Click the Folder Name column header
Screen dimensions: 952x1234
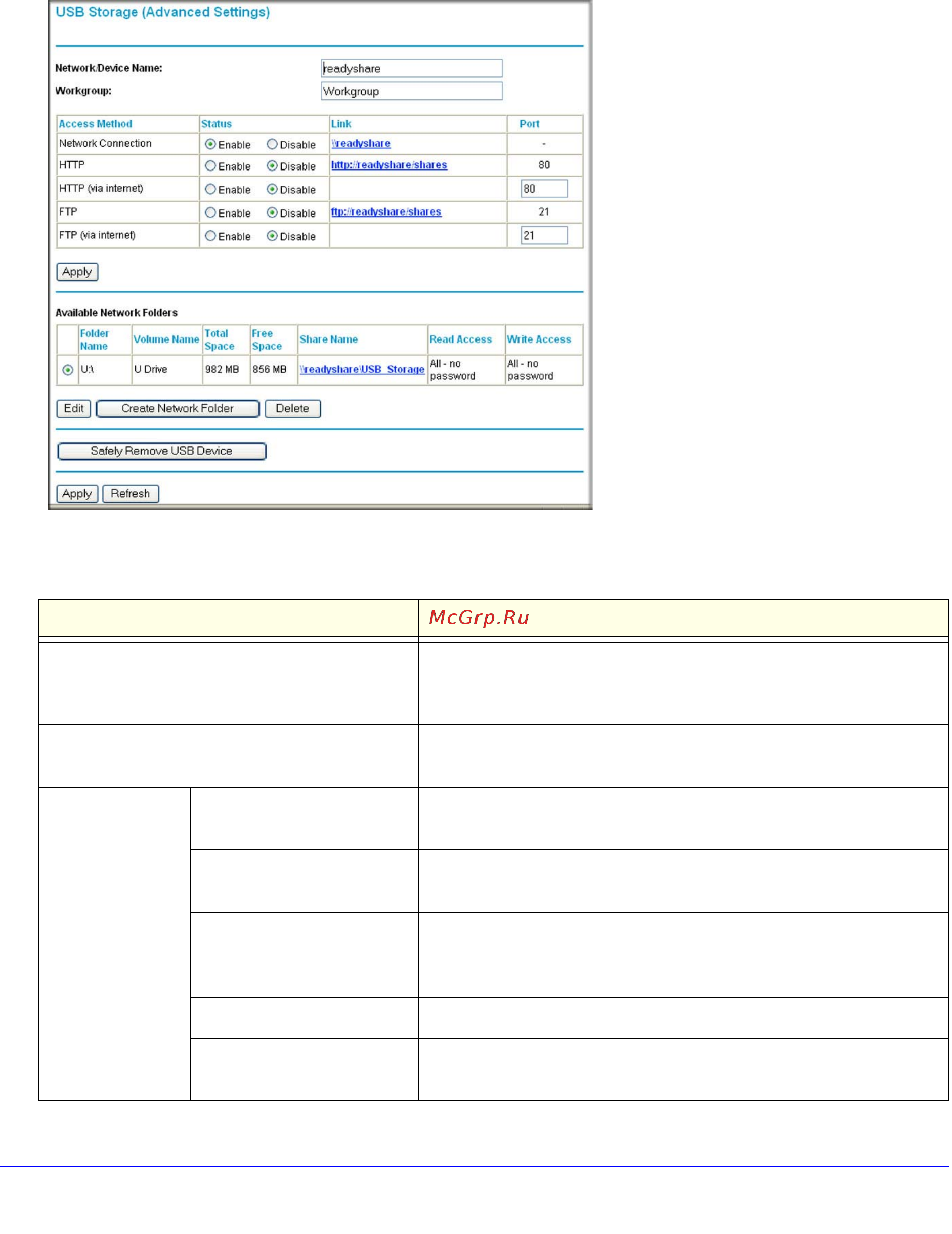coord(95,339)
